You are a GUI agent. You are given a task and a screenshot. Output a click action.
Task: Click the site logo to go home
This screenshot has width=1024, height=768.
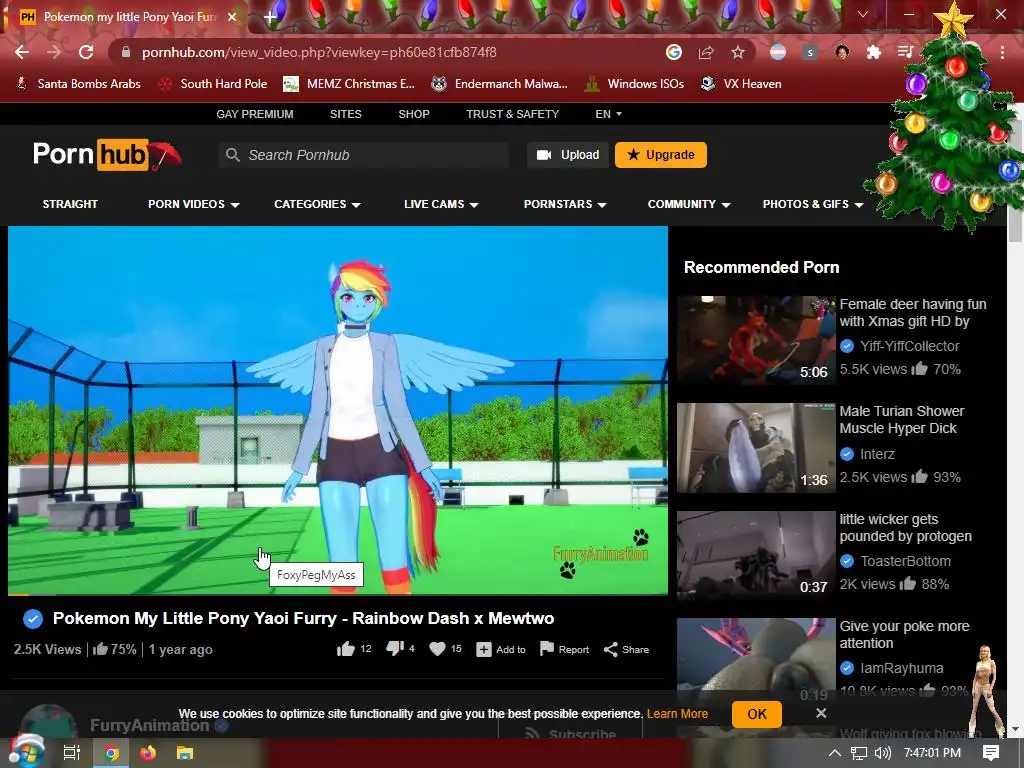(106, 155)
